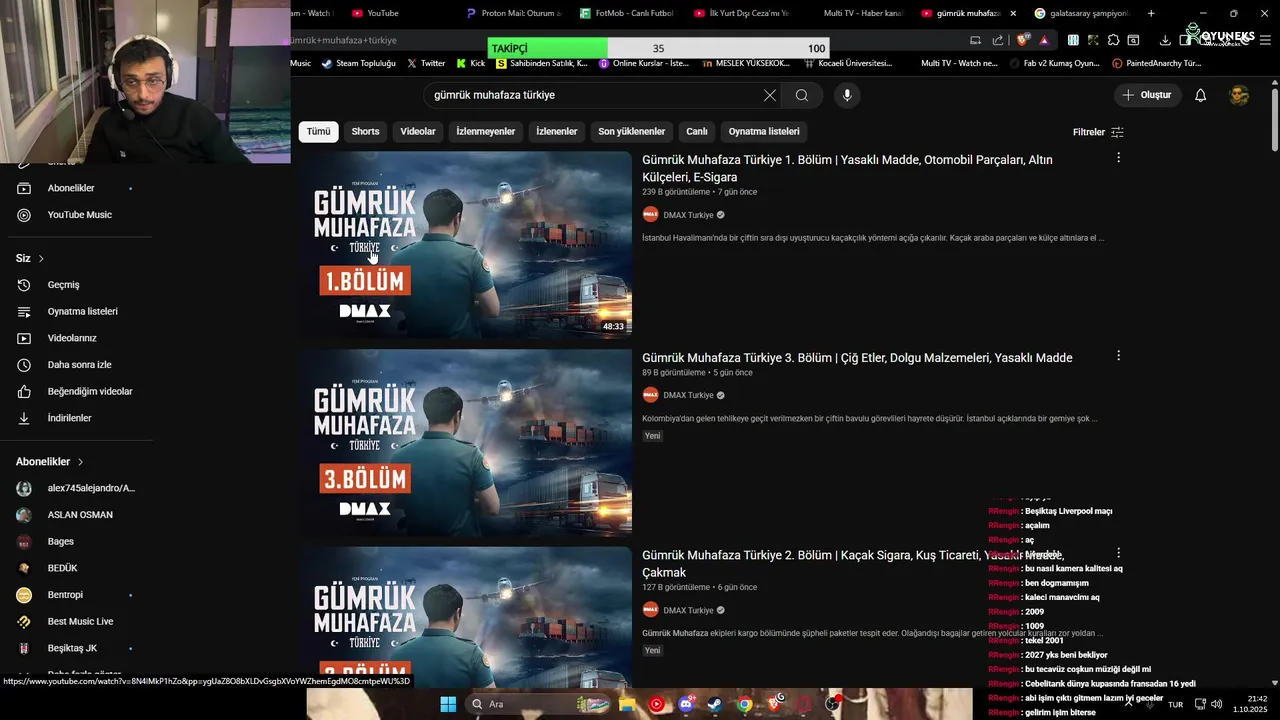This screenshot has height=720, width=1280.
Task: Switch to FotMob - Canlı Futbol browser tab
Action: [x=626, y=13]
